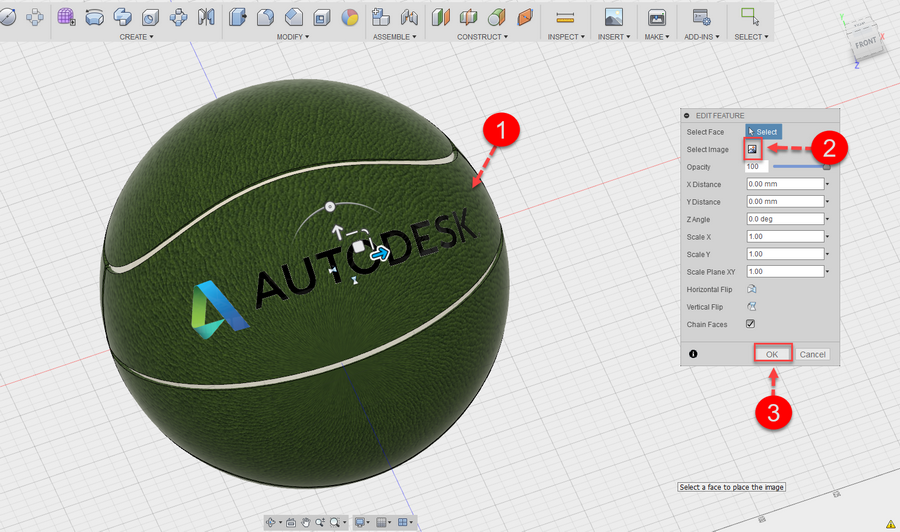900x532 pixels.
Task: Open the MODIFY menu
Action: (x=293, y=37)
